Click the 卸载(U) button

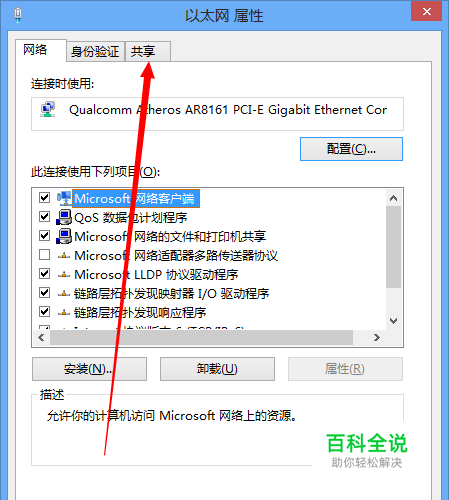(217, 369)
